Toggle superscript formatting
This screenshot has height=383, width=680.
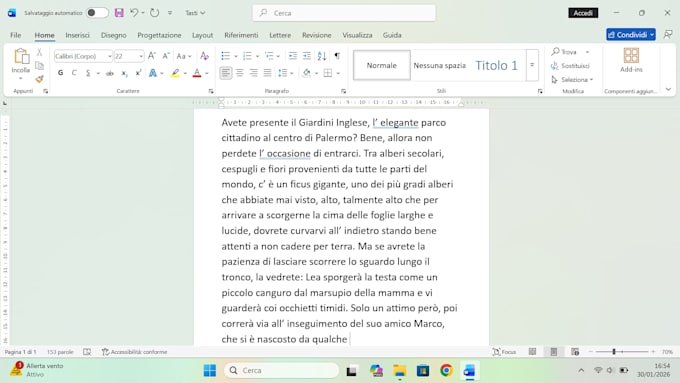[138, 73]
